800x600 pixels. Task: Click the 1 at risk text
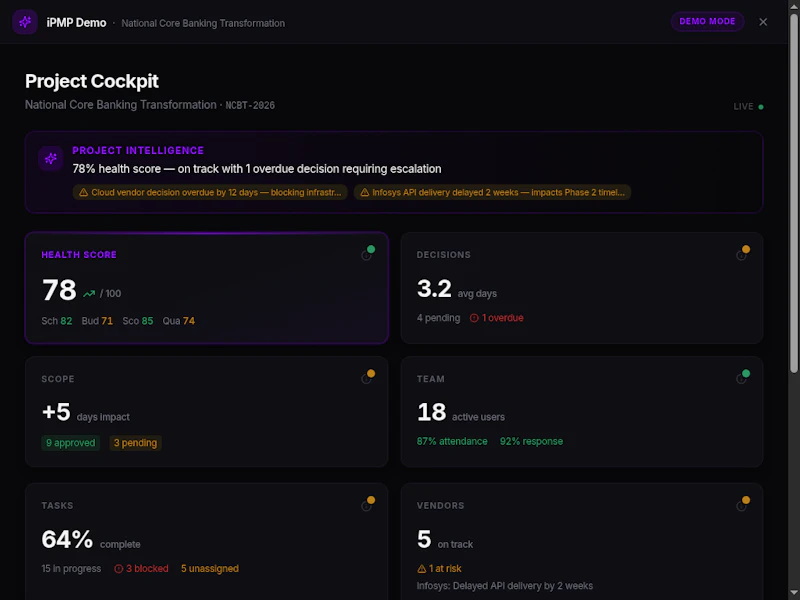pos(445,568)
